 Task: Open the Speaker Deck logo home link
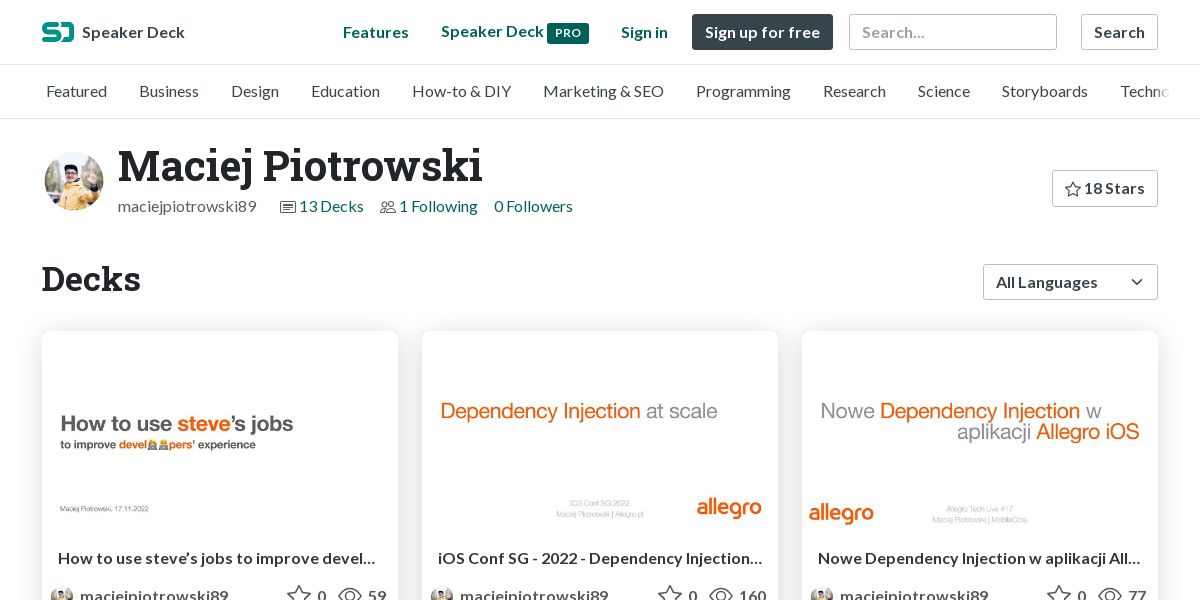click(x=113, y=32)
